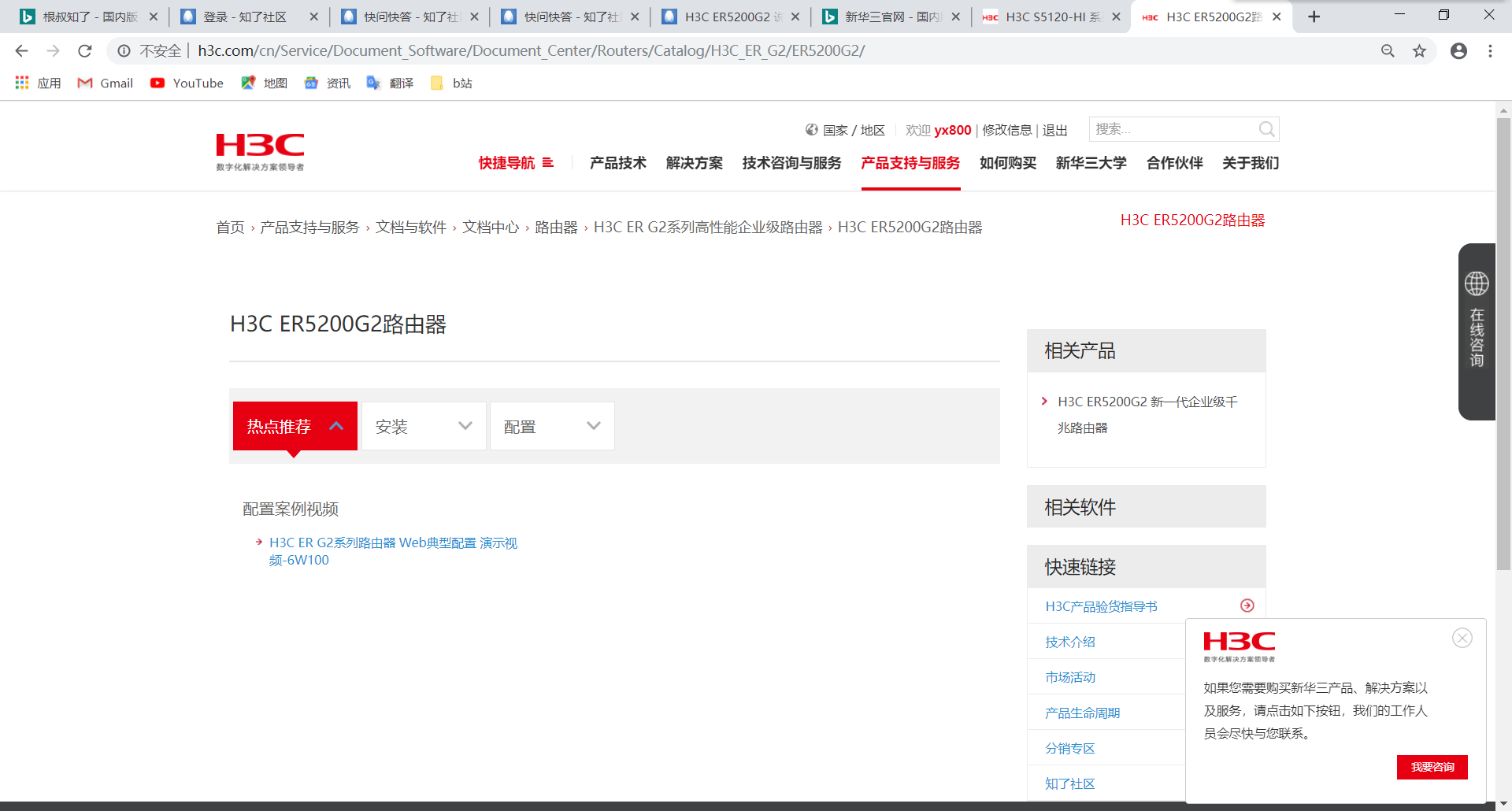Close the H3C S5120-HI browser tab
Screen dimensions: 1512x811
coord(1116,17)
